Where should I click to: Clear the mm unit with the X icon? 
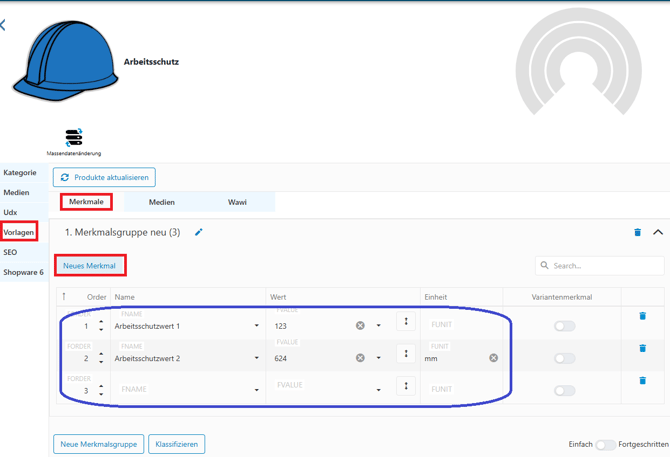click(x=493, y=358)
